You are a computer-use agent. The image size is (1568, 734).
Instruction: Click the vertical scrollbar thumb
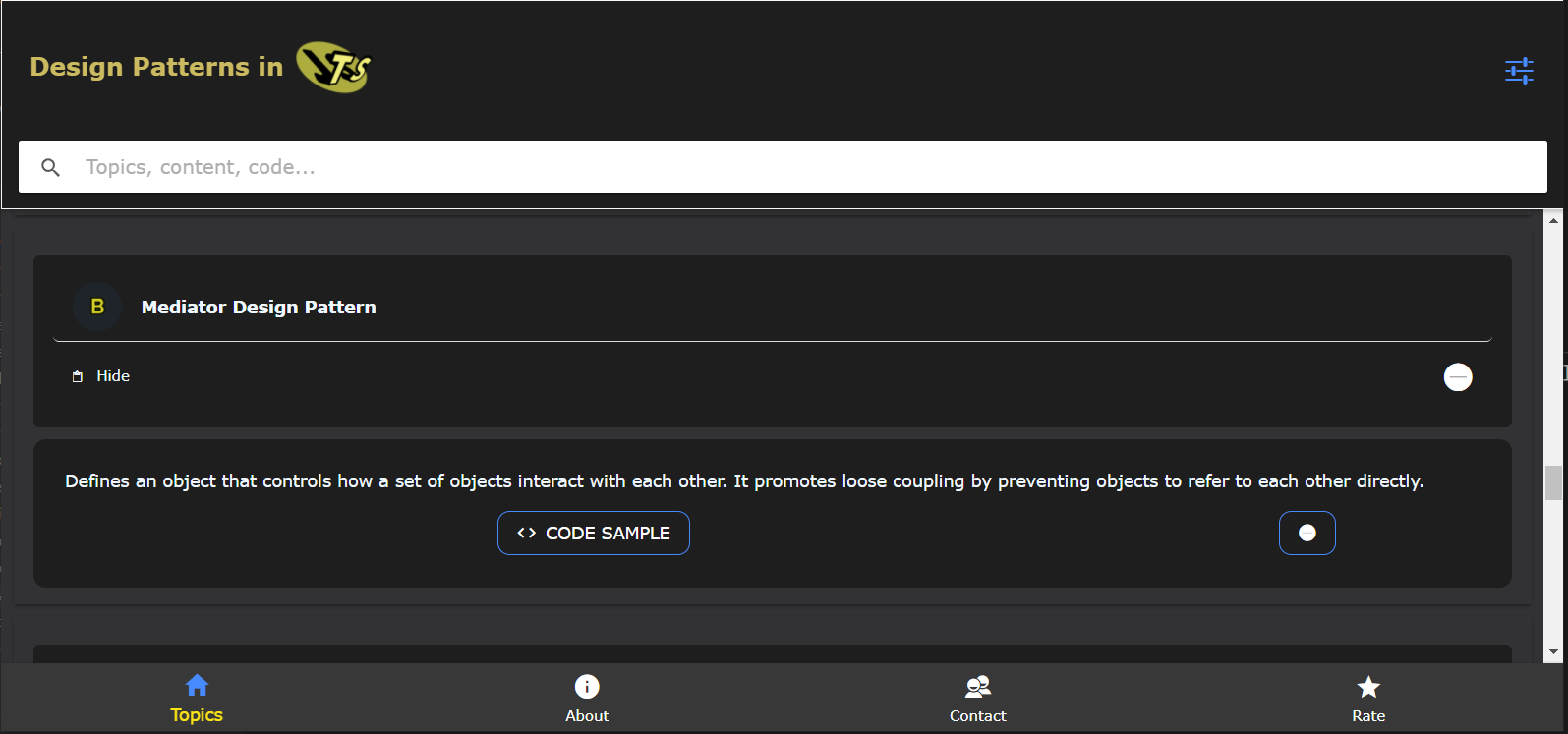(x=1553, y=482)
